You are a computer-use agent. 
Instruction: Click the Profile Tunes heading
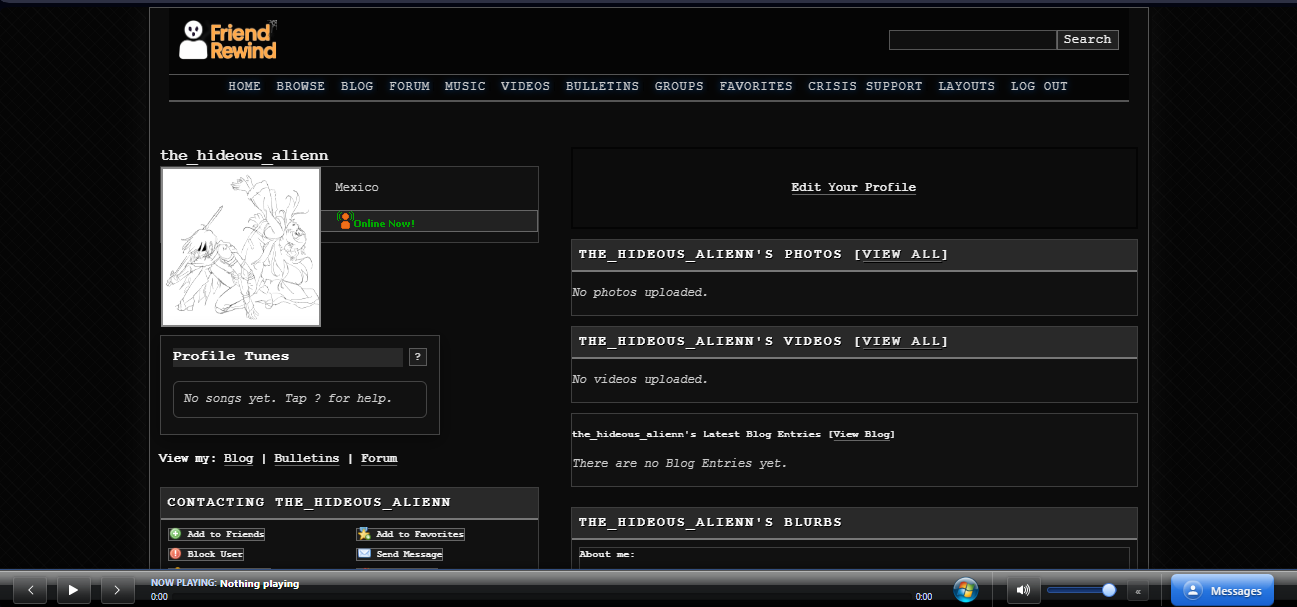coord(231,356)
